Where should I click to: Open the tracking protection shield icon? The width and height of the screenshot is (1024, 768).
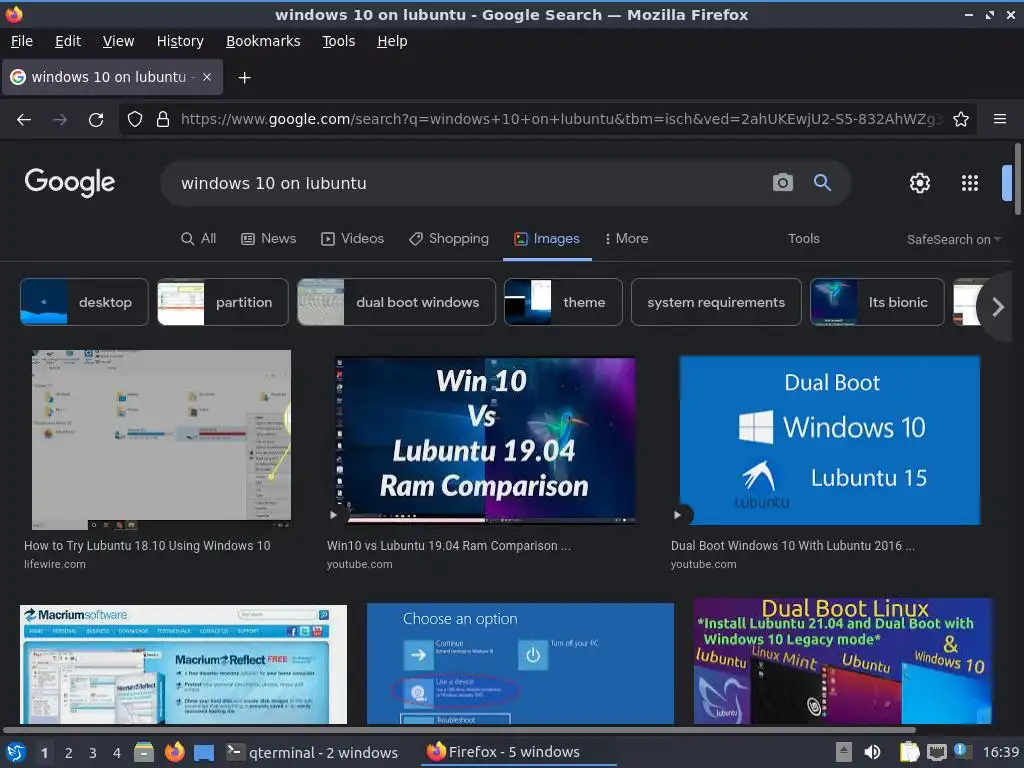click(x=135, y=120)
